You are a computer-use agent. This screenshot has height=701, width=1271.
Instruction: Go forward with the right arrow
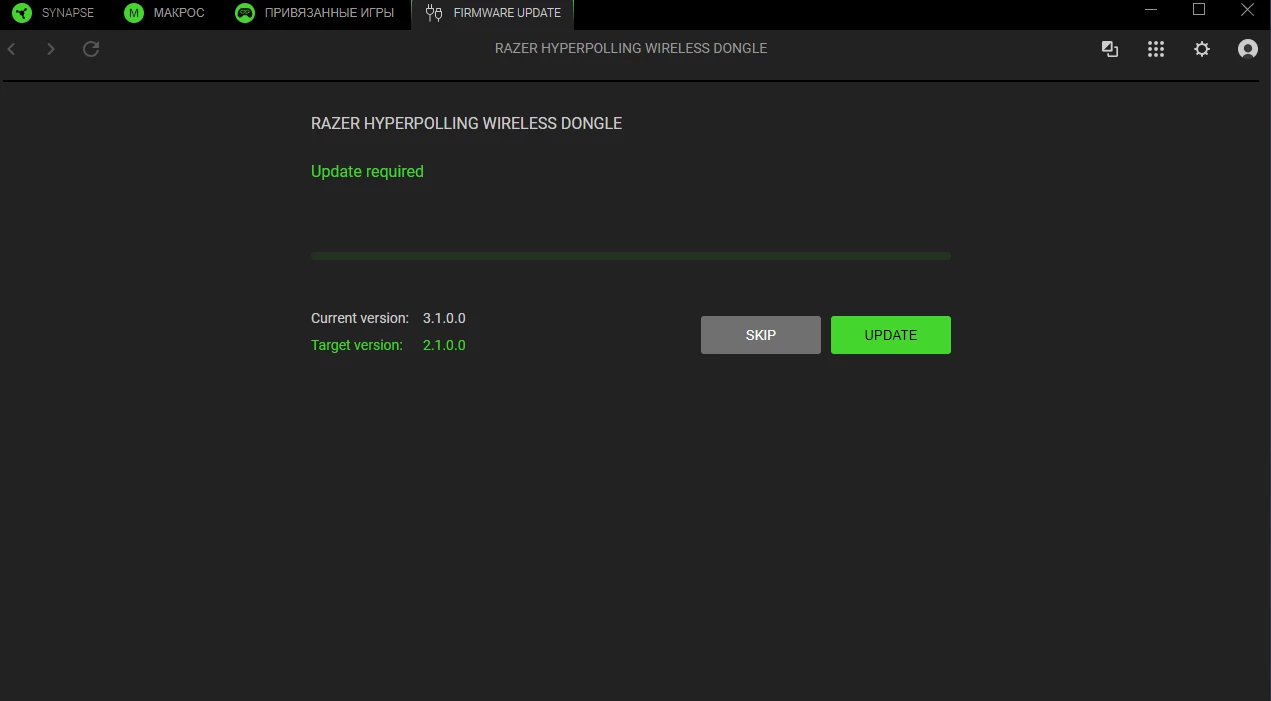[x=51, y=49]
